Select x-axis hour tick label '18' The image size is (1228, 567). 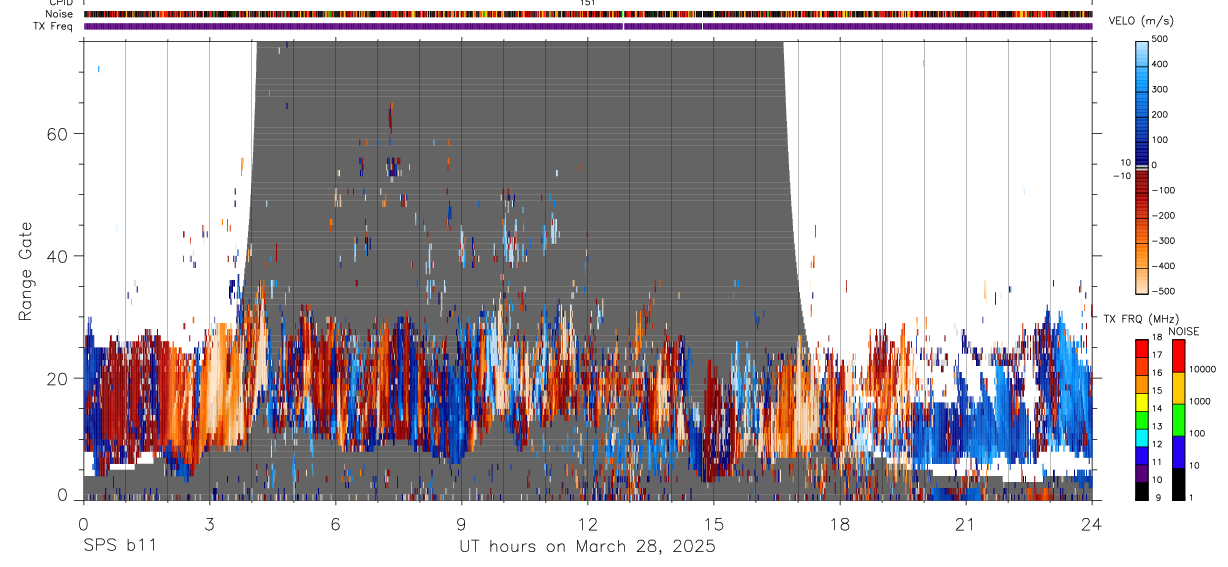[x=840, y=523]
